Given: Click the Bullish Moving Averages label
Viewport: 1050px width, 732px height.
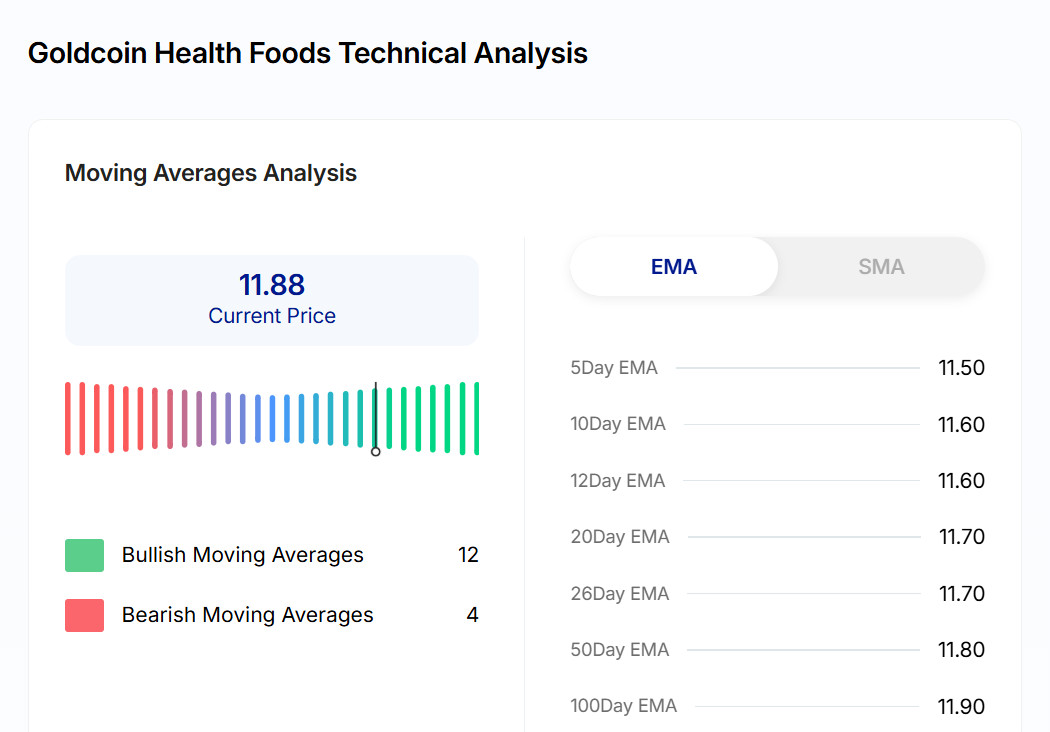Looking at the screenshot, I should [x=243, y=555].
